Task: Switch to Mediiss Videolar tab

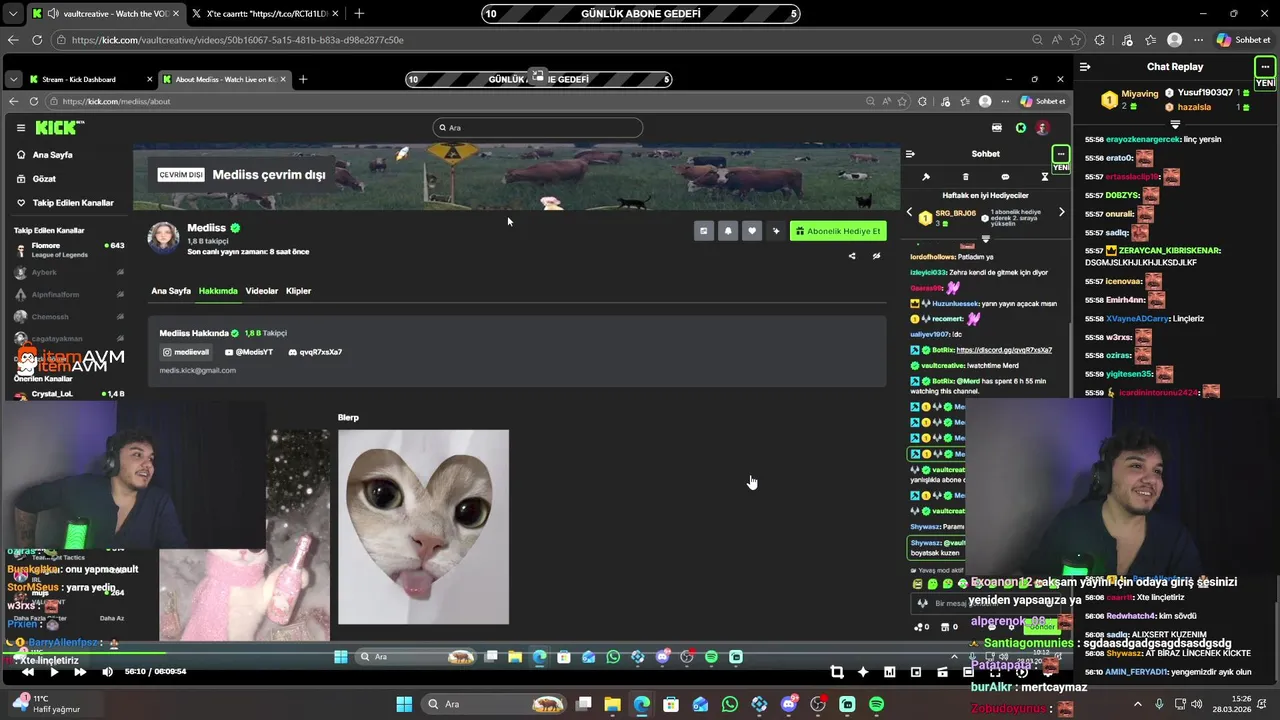Action: point(262,291)
